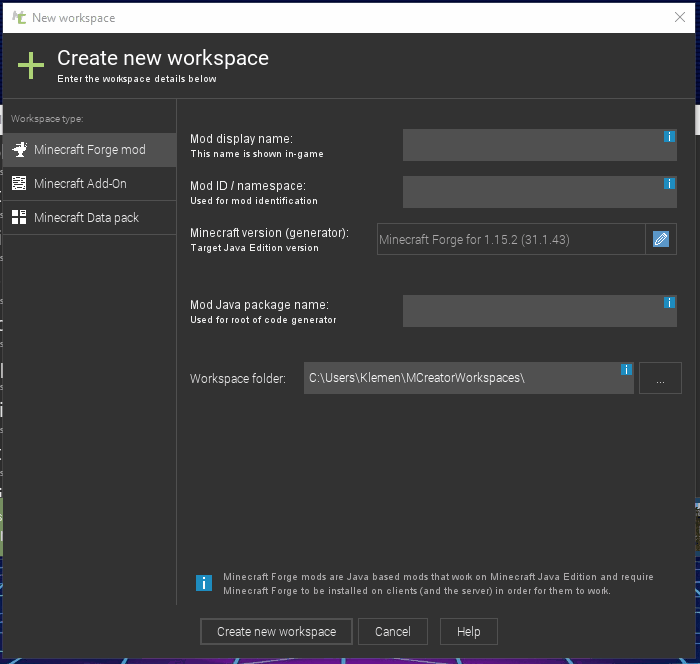Click info icon in Java package name field
This screenshot has height=664, width=700.
tap(669, 303)
